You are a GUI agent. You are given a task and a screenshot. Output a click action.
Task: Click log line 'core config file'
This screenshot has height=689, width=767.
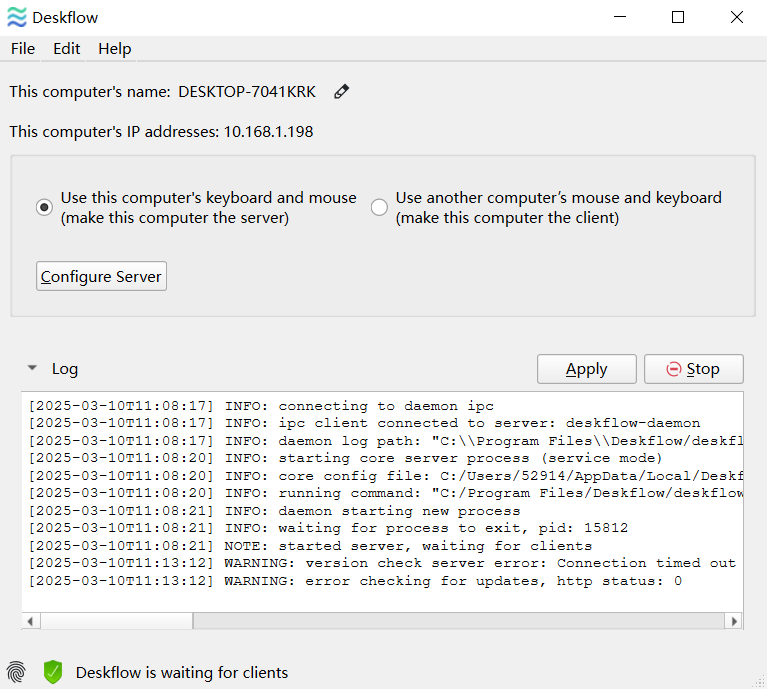(x=385, y=476)
